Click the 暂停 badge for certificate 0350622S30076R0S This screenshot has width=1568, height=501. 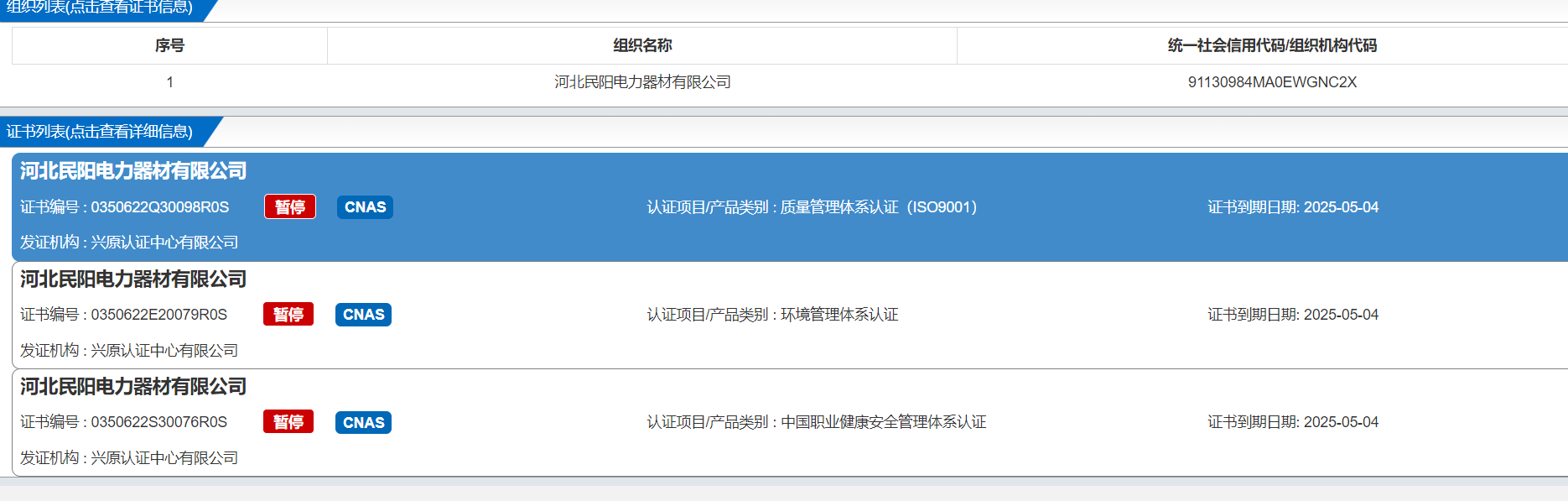tap(288, 421)
